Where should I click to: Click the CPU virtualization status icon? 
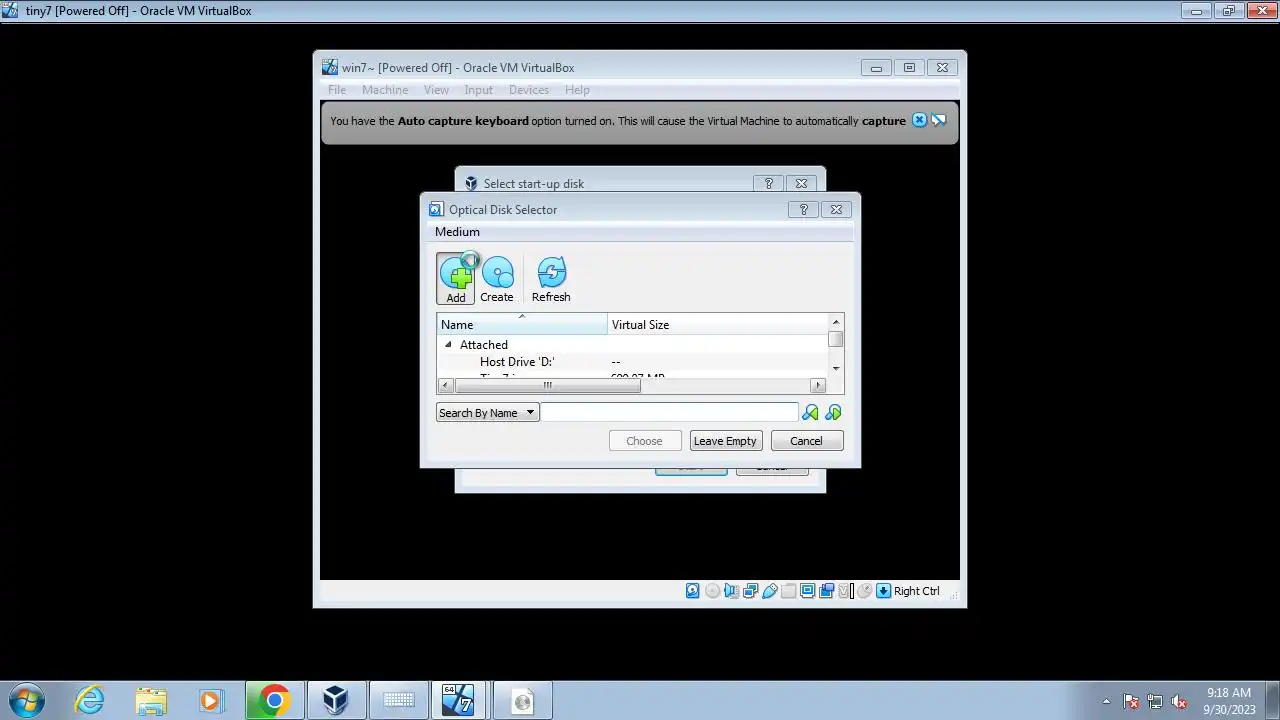click(845, 591)
